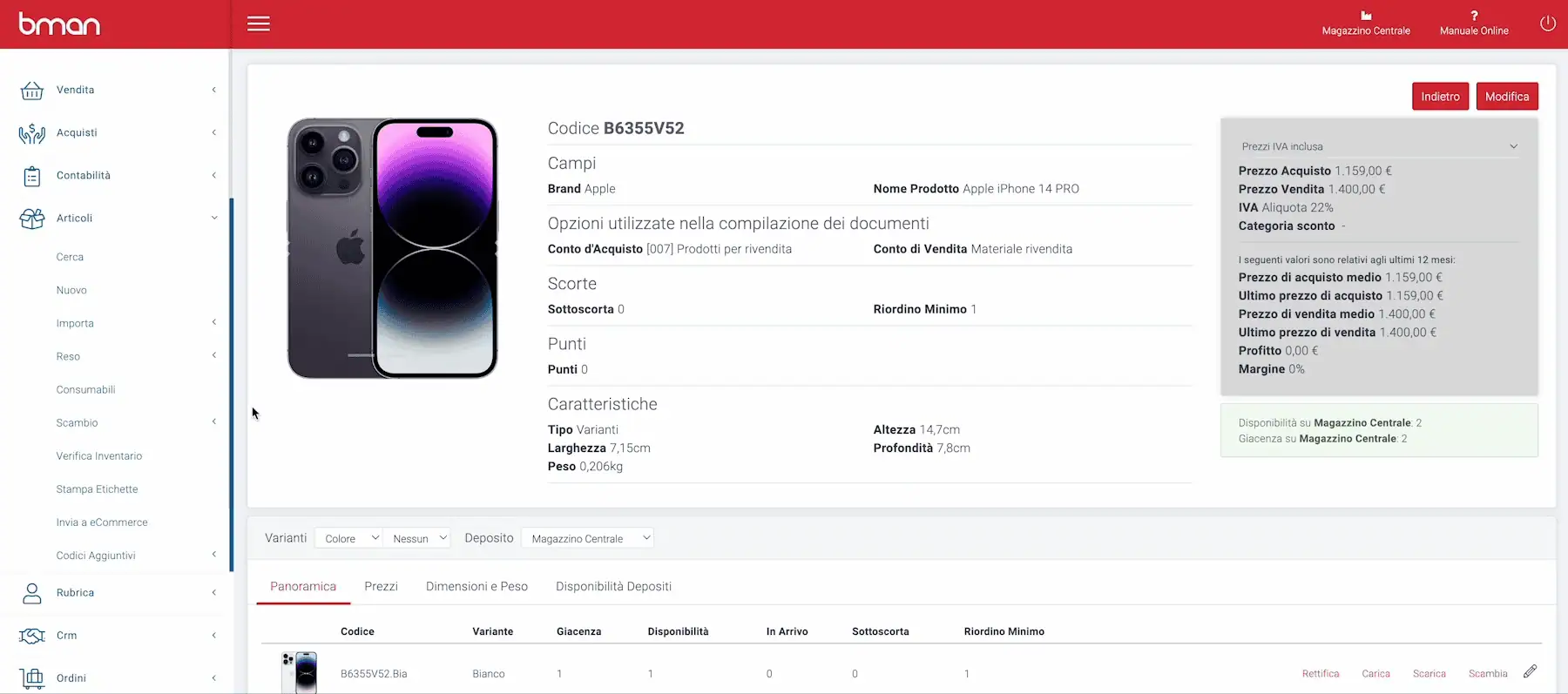1568x694 pixels.
Task: Switch to the Disponibilità Depositi tab
Action: pyautogui.click(x=613, y=586)
